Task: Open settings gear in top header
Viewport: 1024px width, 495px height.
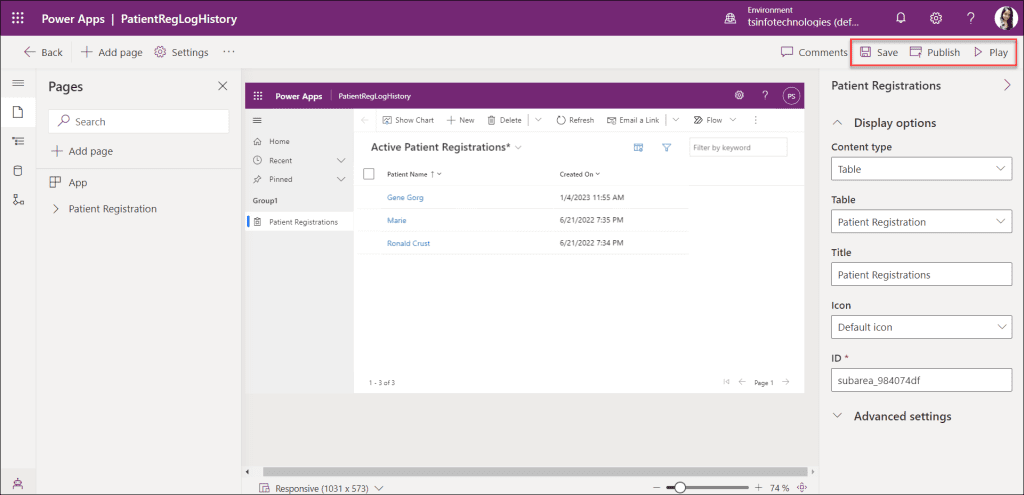Action: click(935, 18)
